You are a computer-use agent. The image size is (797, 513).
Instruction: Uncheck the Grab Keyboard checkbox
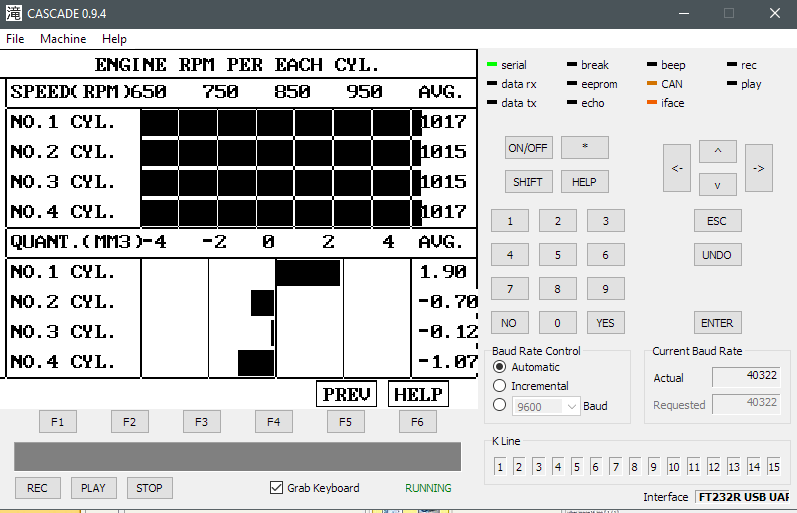(x=277, y=488)
